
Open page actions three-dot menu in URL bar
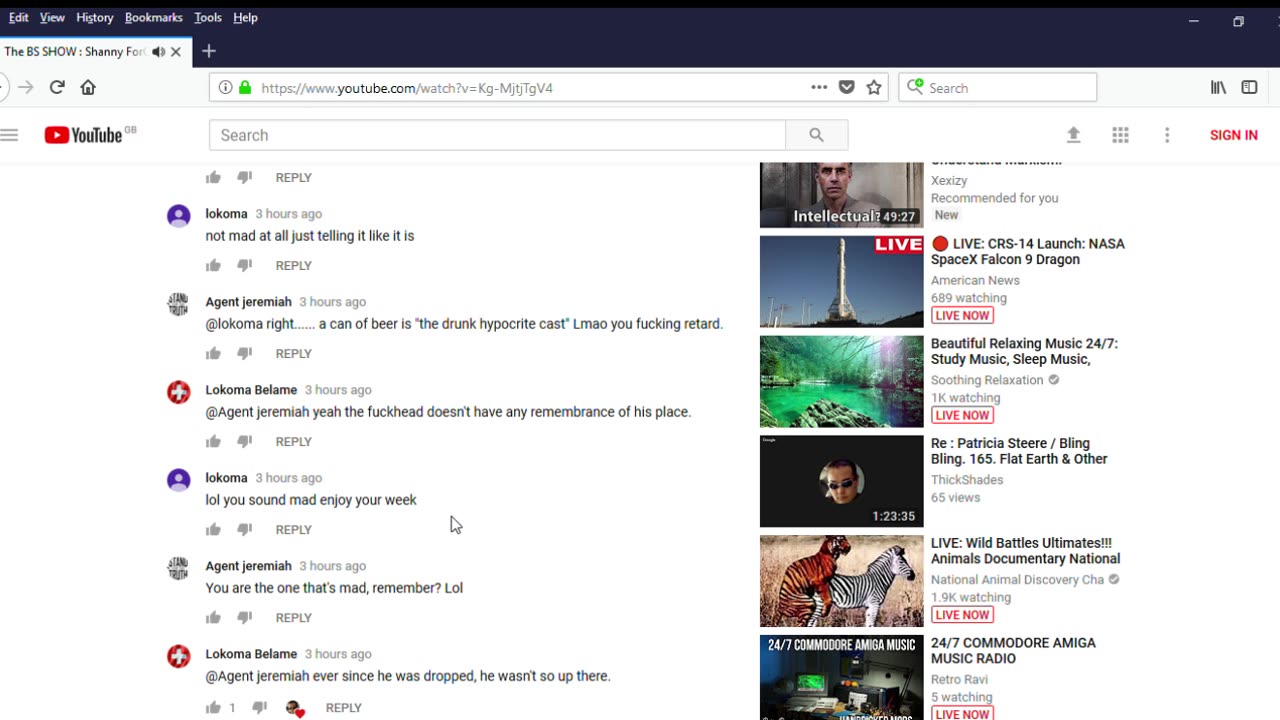819,87
